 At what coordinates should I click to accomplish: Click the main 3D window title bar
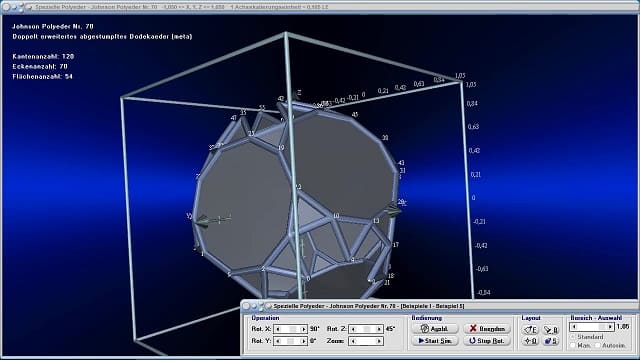click(320, 7)
